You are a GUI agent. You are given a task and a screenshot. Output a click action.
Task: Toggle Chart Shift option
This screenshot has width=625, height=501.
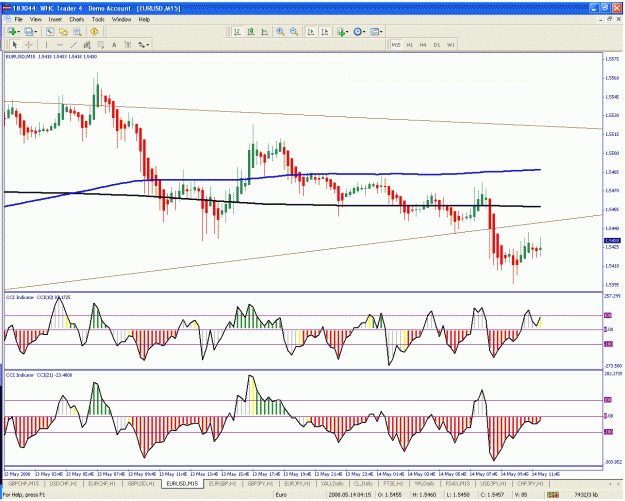click(x=325, y=31)
